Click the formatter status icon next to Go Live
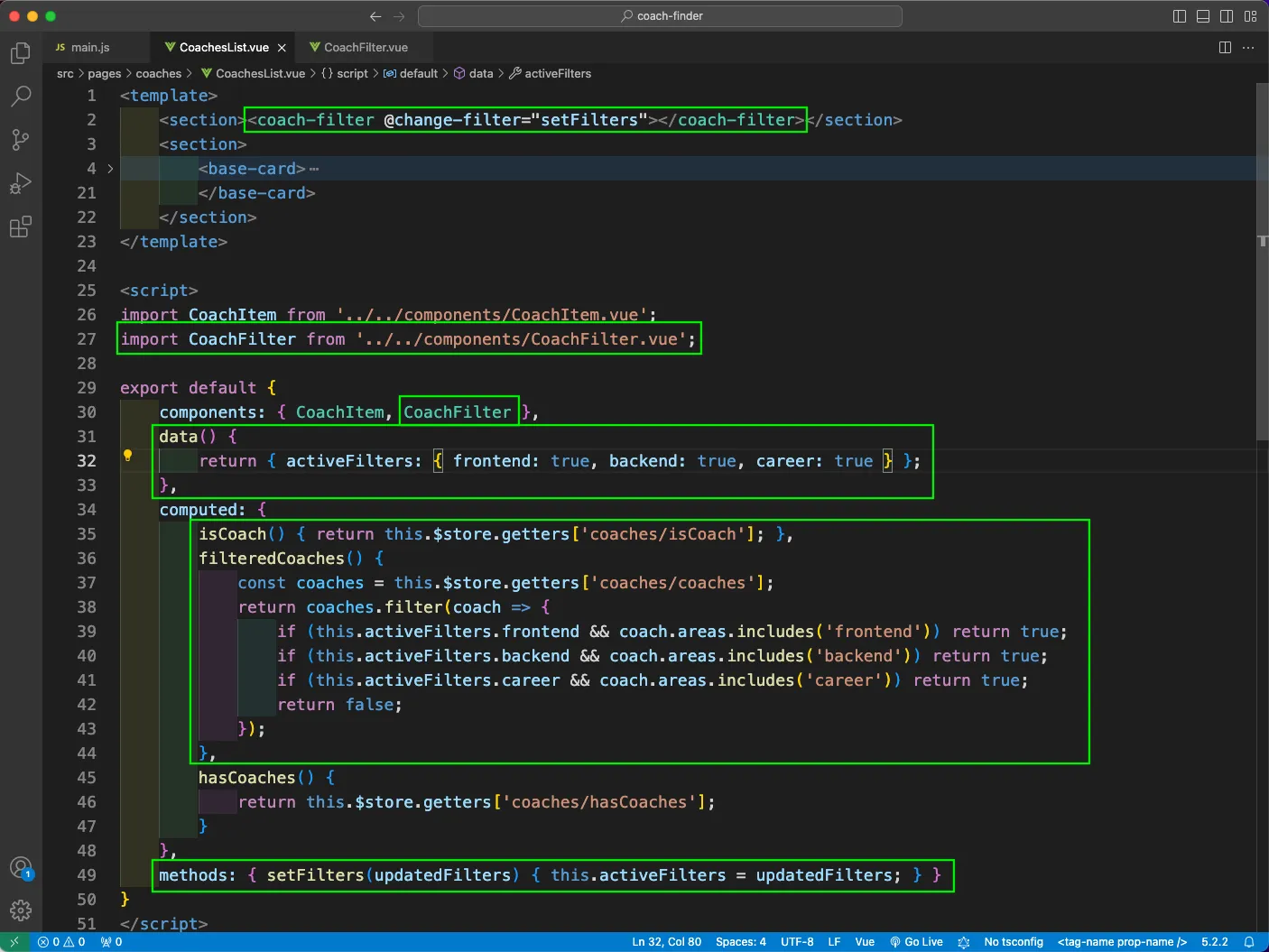Image resolution: width=1269 pixels, height=952 pixels. [x=963, y=942]
